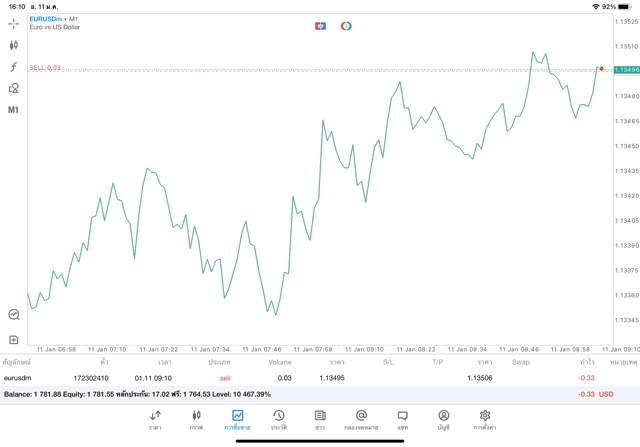Sort by the Volume column header

280,362
